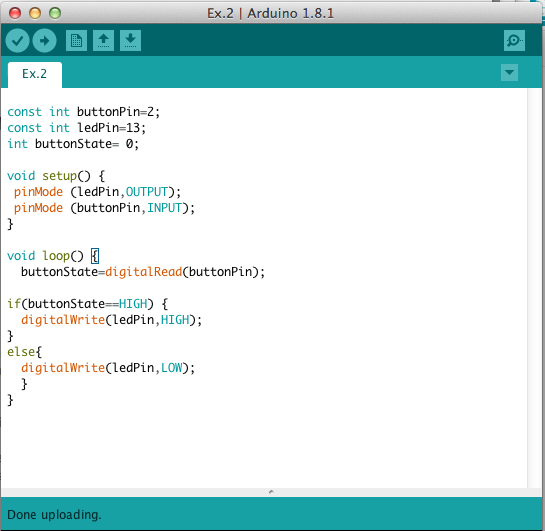The height and width of the screenshot is (531, 545).
Task: Click the line 'const int ledPin=13;'
Action: click(x=76, y=128)
